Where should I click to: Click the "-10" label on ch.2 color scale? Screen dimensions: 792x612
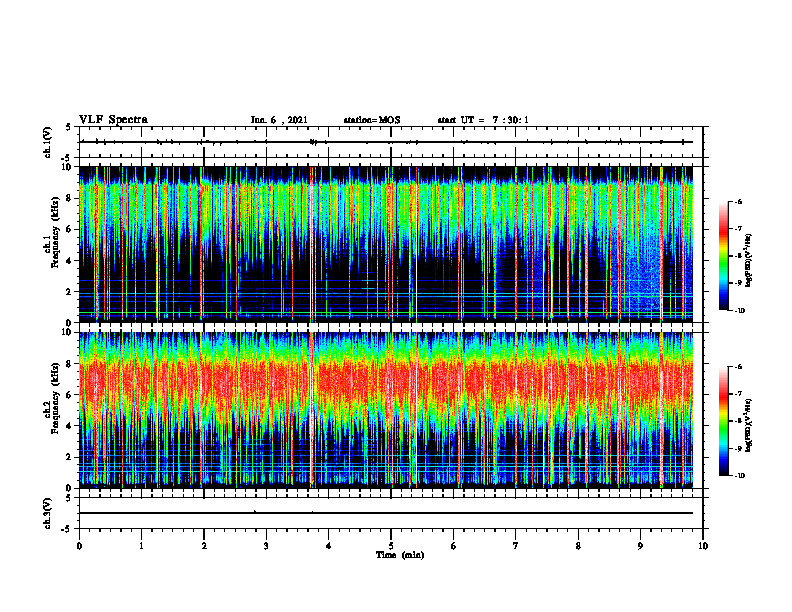point(739,476)
